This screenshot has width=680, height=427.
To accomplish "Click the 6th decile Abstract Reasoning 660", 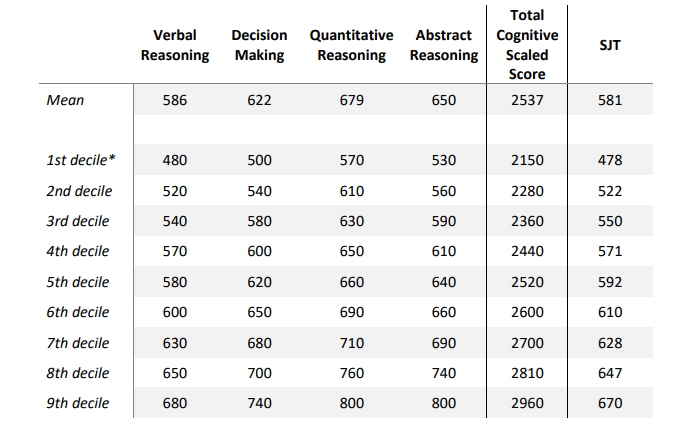I will (444, 312).
